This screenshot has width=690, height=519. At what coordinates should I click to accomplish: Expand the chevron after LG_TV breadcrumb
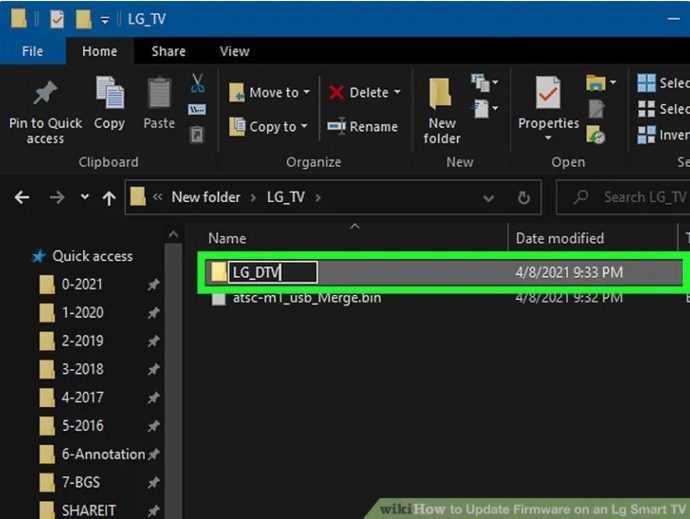pyautogui.click(x=318, y=198)
